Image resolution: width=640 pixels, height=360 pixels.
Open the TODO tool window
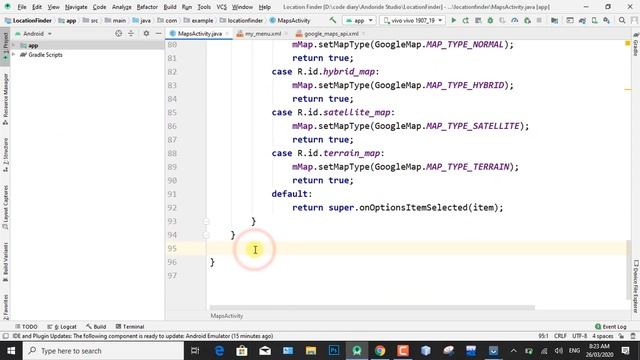pyautogui.click(x=26, y=327)
